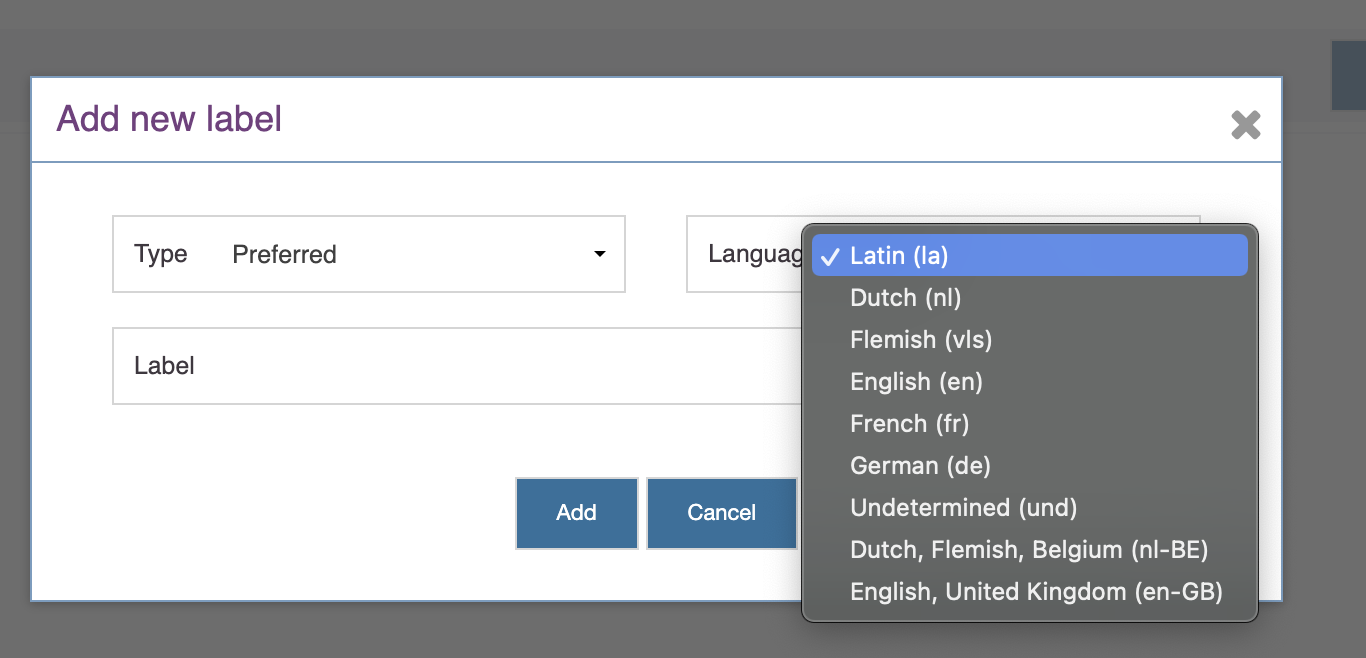This screenshot has height=658, width=1366.
Task: Cancel adding the new label
Action: [x=721, y=513]
